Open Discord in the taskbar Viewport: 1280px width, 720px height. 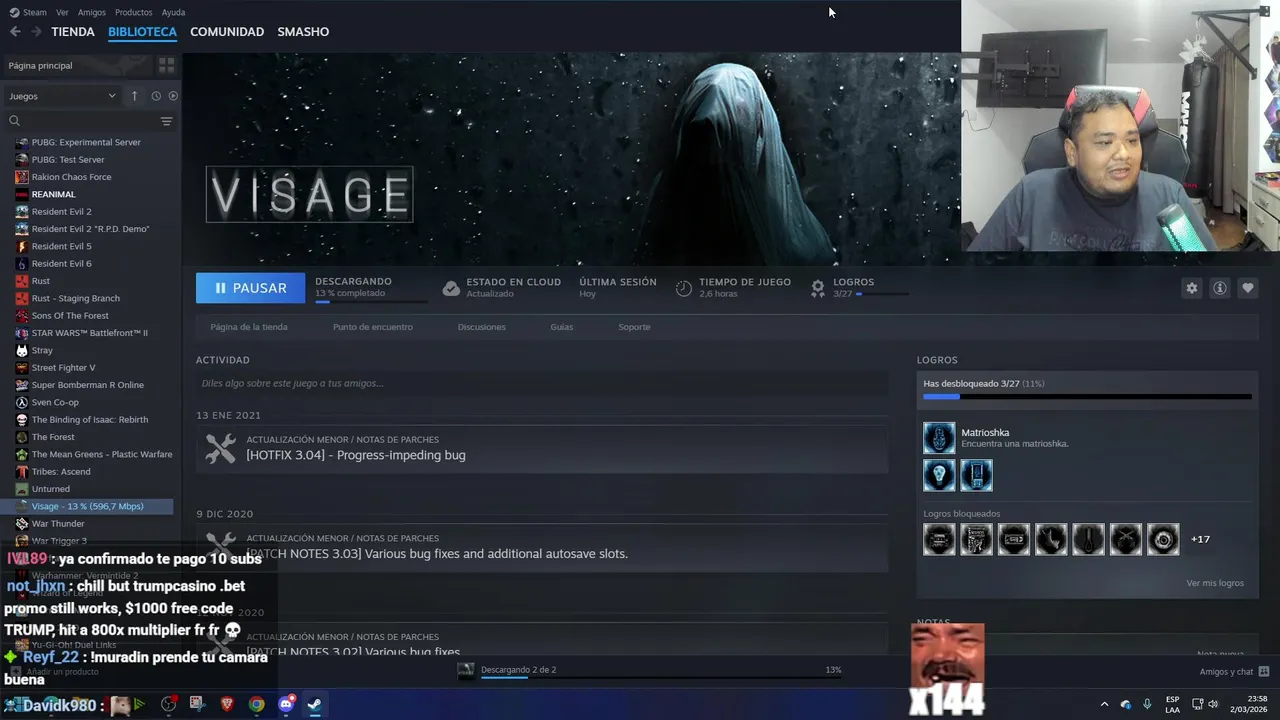[286, 704]
